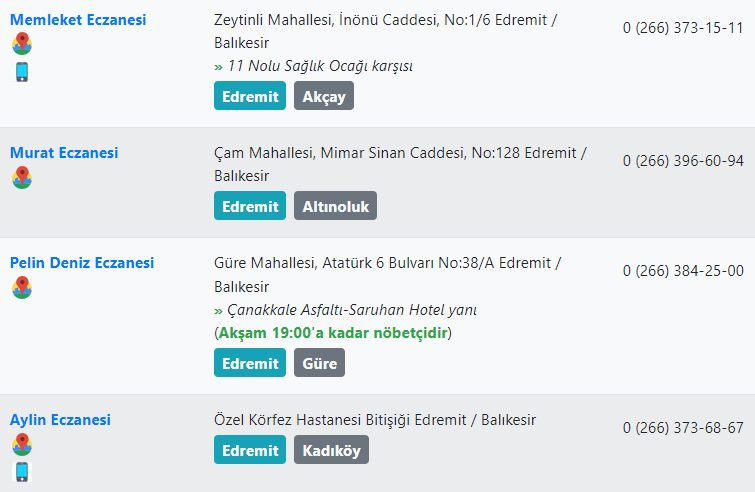This screenshot has width=755, height=492.
Task: Select Edremit tag under Memleket Eczanesi
Action: 250,96
